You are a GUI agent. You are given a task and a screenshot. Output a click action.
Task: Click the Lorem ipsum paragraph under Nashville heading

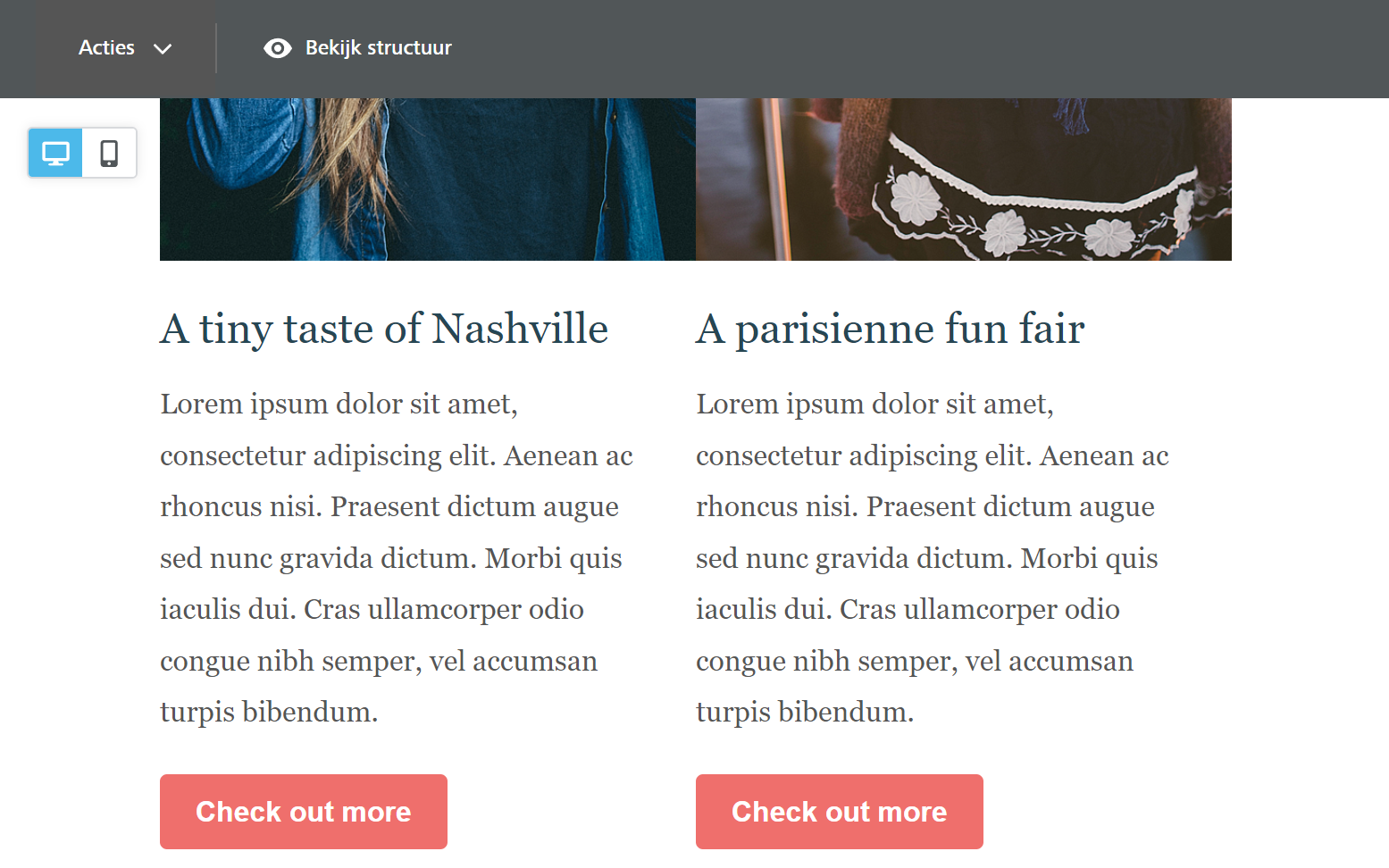[397, 532]
